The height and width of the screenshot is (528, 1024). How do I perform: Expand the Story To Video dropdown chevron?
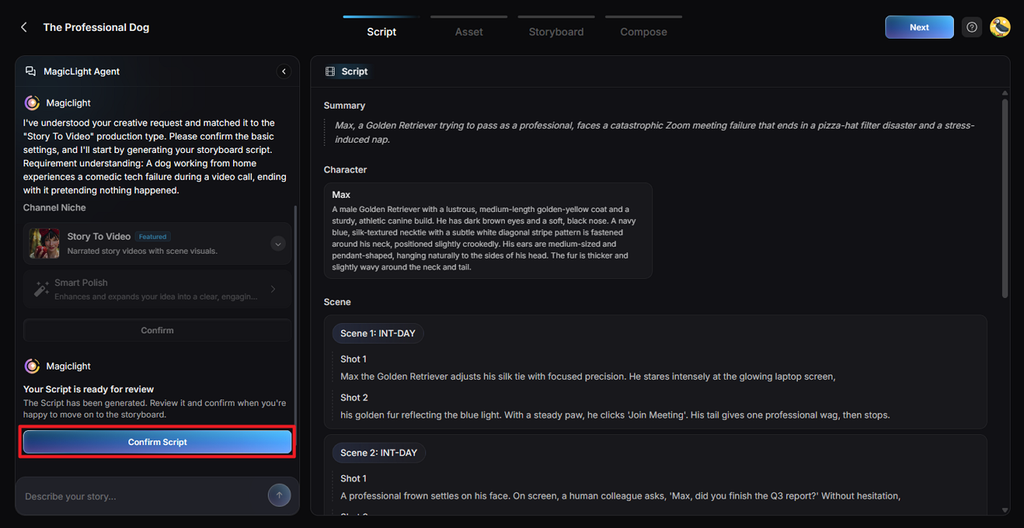(278, 244)
